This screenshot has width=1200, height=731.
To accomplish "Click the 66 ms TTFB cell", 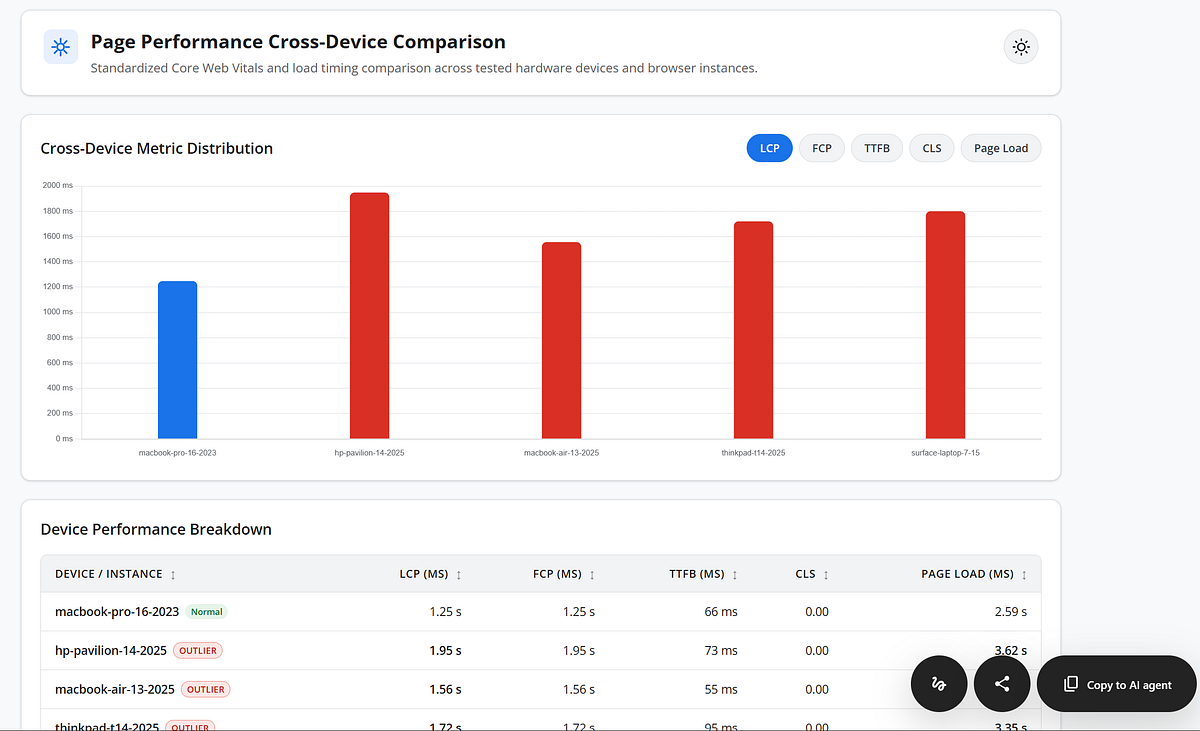I will (x=721, y=612).
